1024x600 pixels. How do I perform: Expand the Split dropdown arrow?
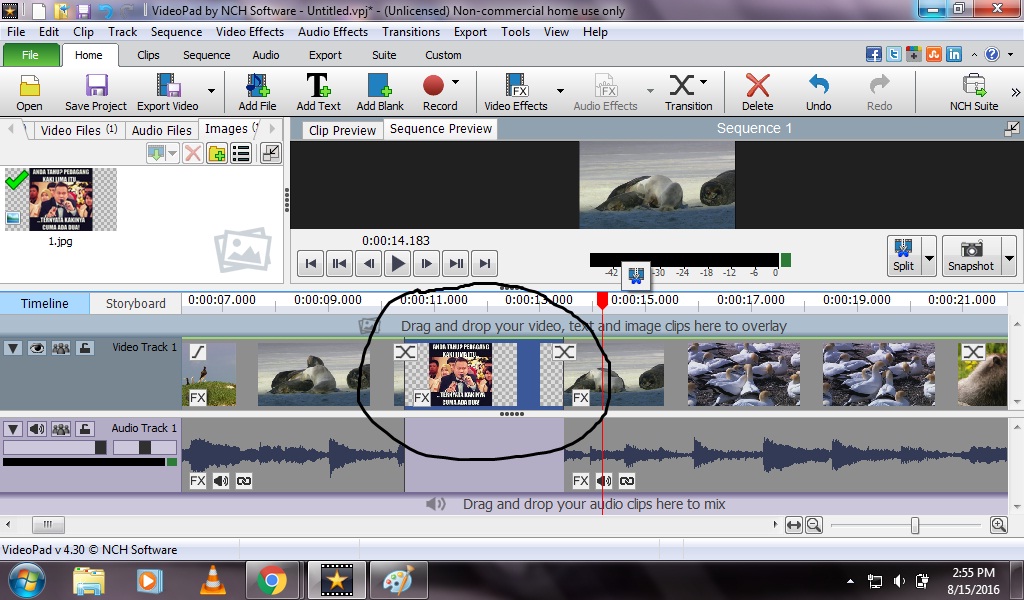929,257
